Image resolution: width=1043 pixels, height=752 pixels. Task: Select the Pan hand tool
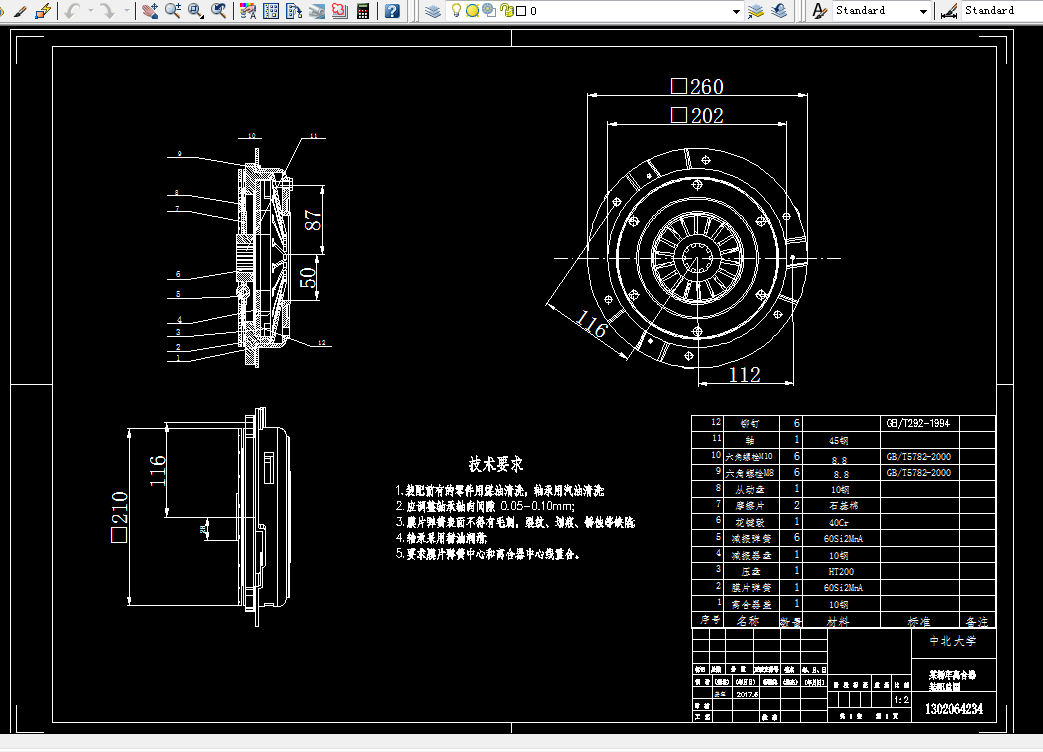[x=150, y=11]
